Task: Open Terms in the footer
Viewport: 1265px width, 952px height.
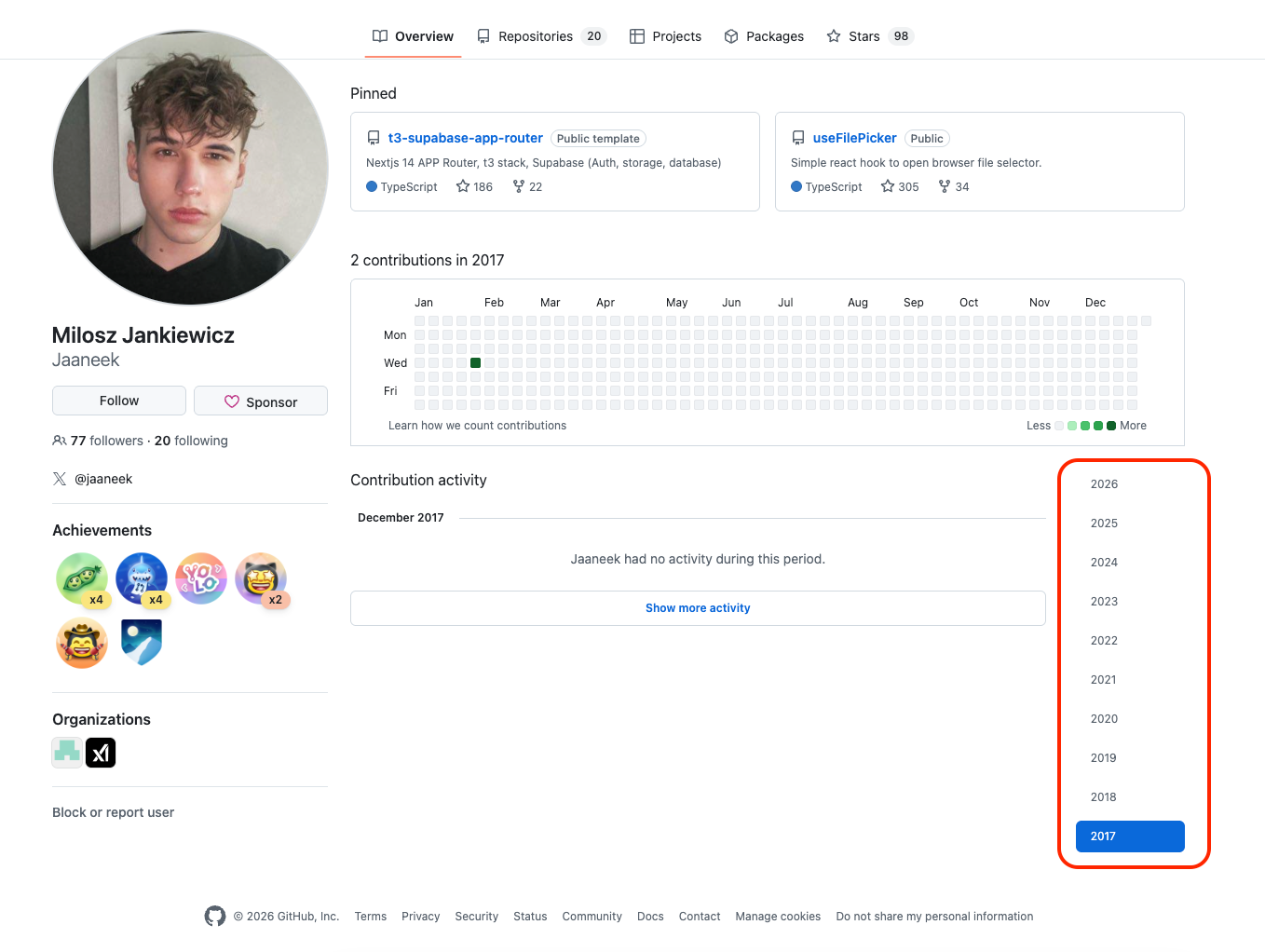Action: 371,917
